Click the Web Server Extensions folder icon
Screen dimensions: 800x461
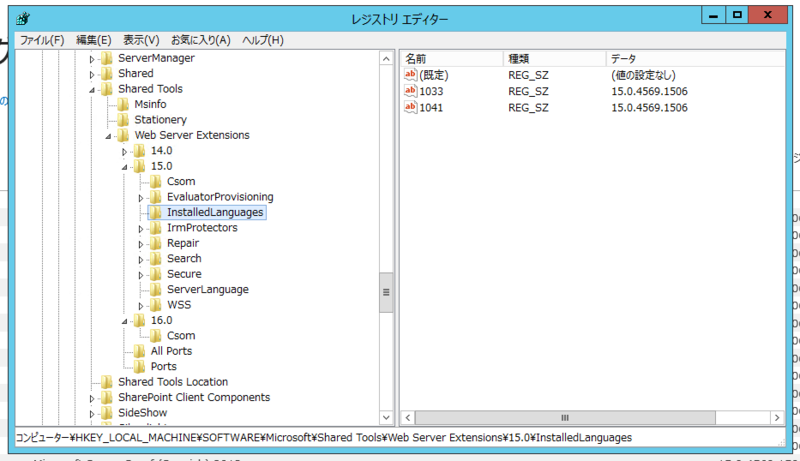point(123,135)
